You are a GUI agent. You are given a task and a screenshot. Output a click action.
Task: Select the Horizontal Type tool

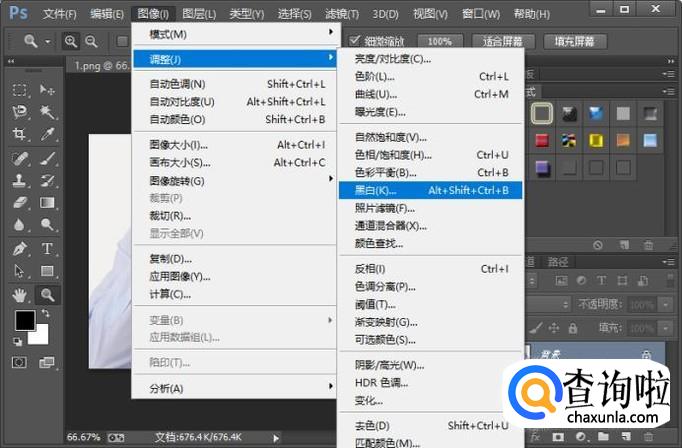point(47,249)
